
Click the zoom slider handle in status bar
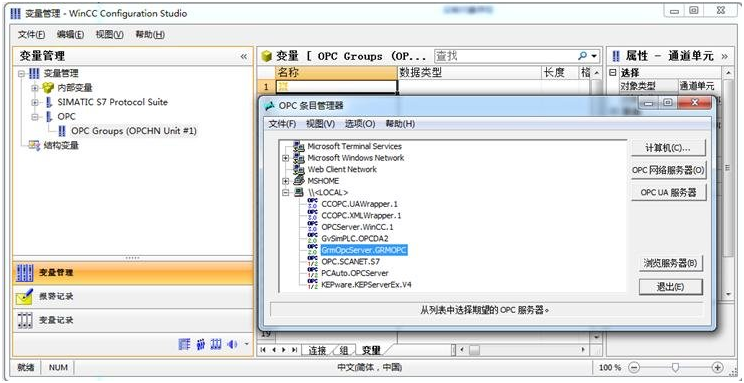(675, 367)
